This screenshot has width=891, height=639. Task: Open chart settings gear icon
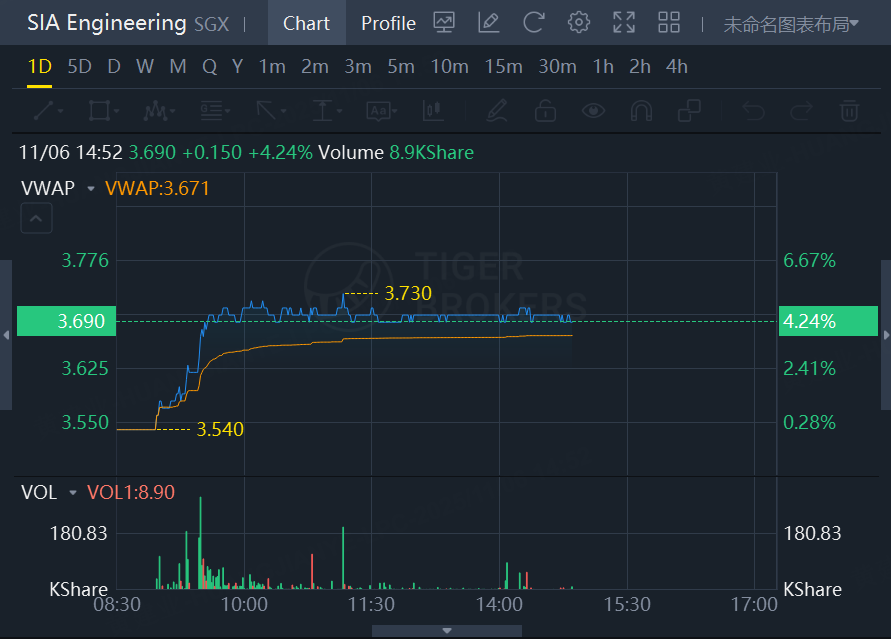click(578, 23)
